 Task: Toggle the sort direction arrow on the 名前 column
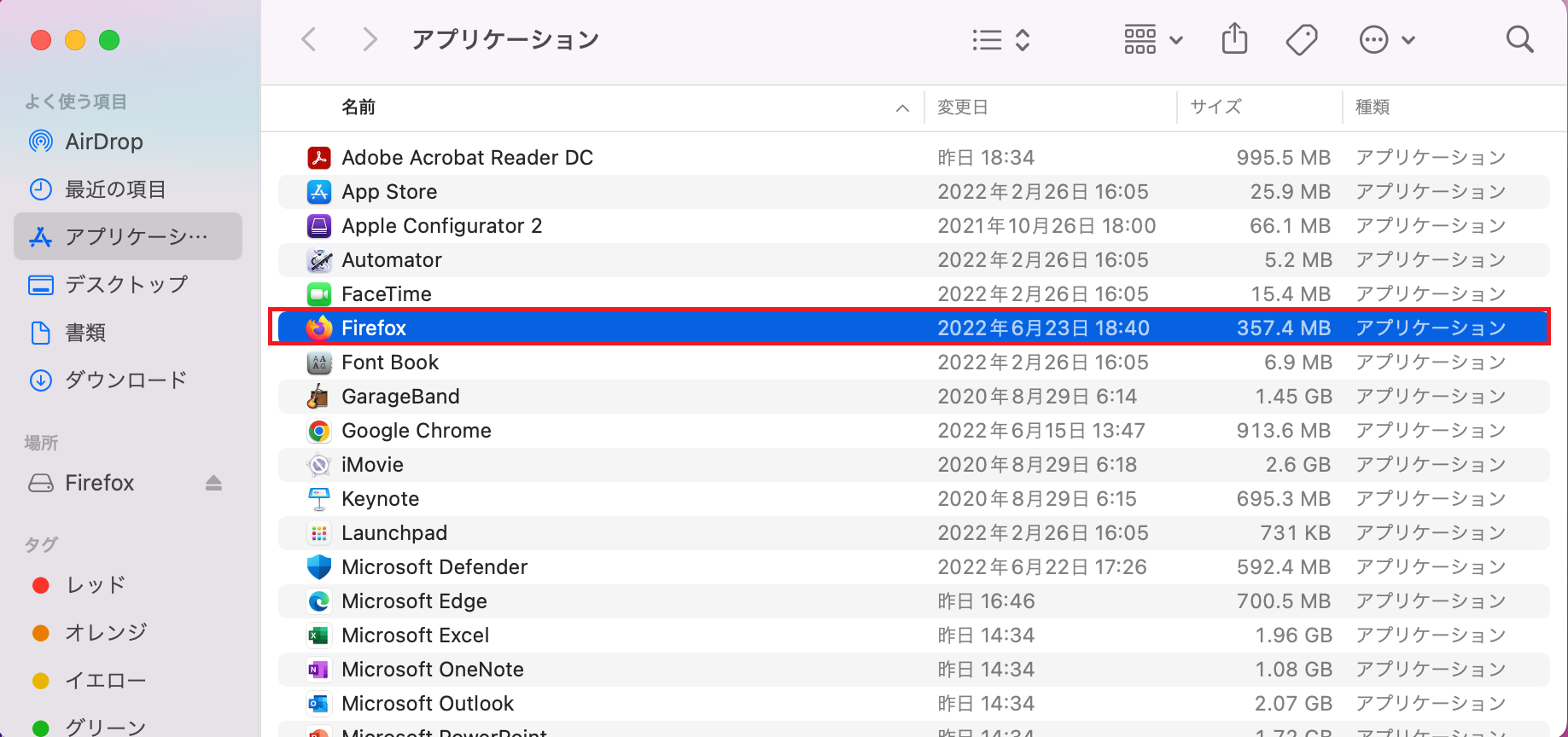point(902,107)
